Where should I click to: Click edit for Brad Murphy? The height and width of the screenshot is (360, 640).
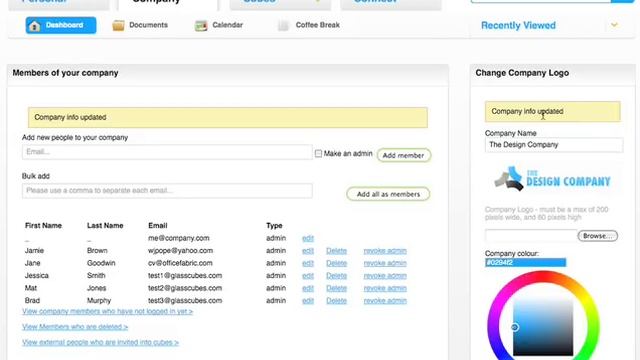308,301
